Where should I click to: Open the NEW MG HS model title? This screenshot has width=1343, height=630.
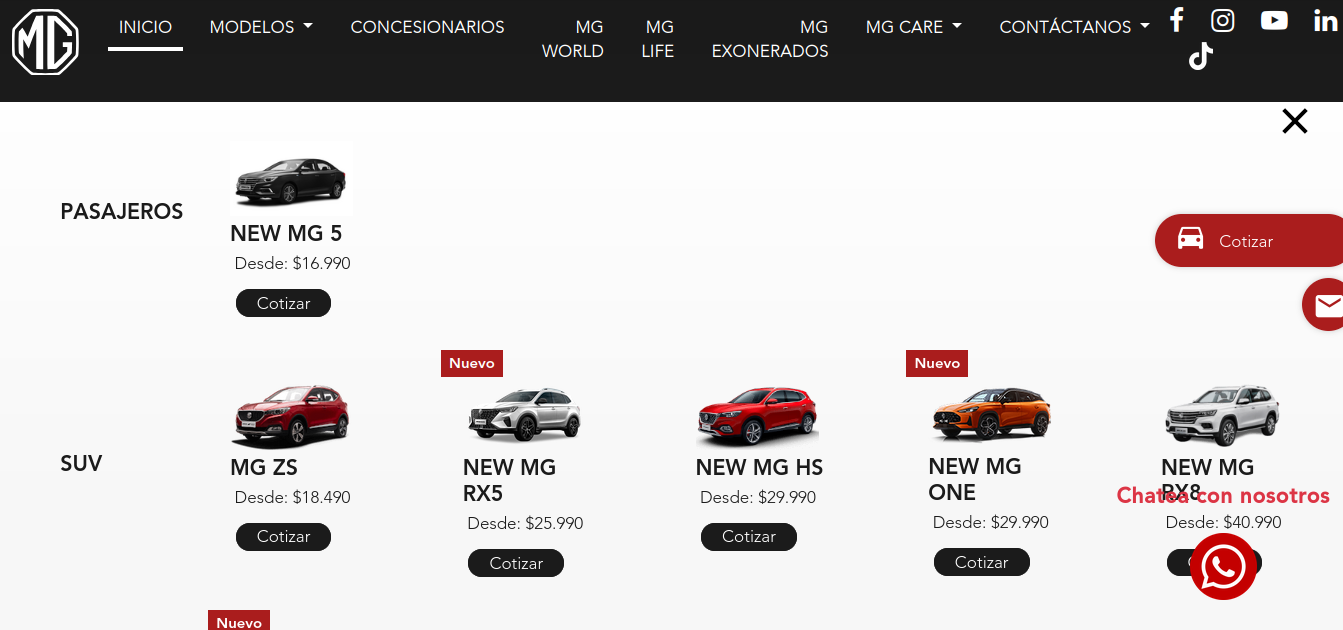[760, 467]
